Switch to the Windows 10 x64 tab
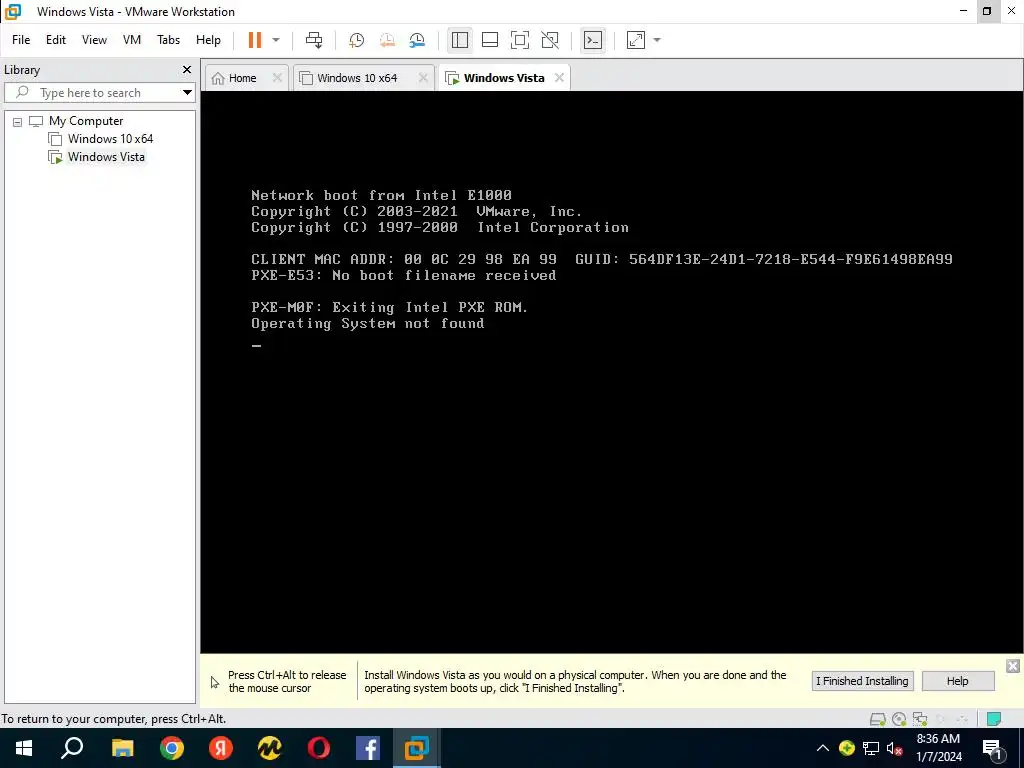The height and width of the screenshot is (768, 1024). (x=357, y=78)
